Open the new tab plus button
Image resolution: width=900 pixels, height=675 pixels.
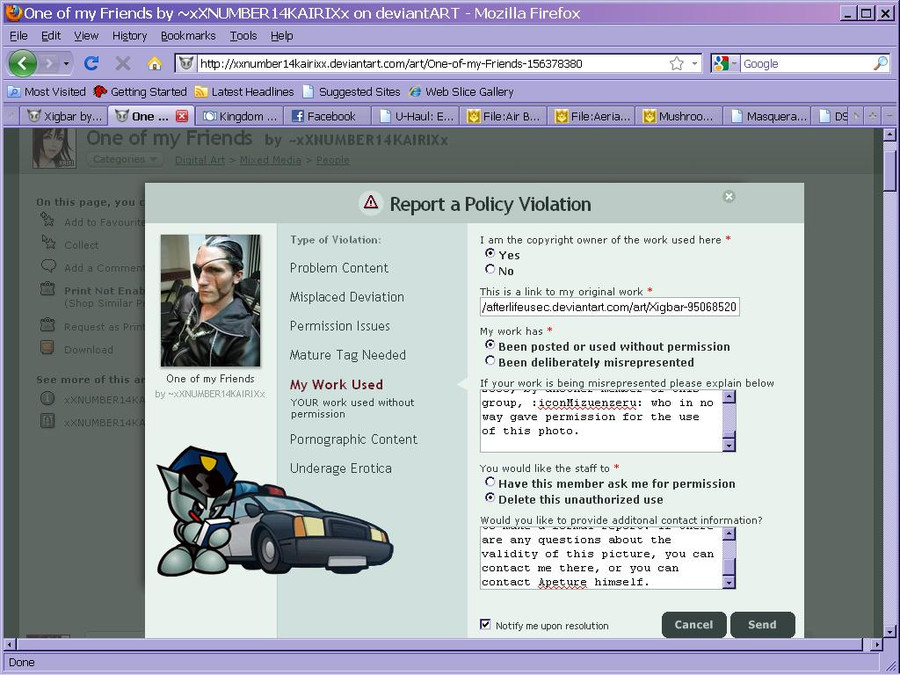(x=872, y=116)
